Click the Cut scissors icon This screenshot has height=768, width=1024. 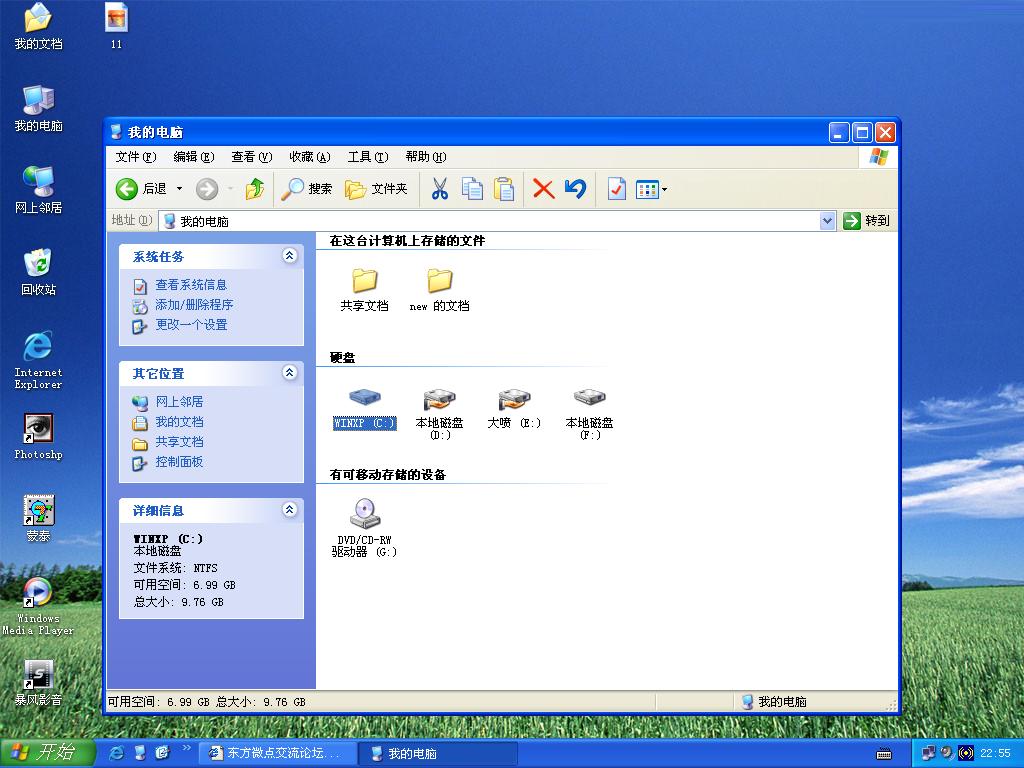pyautogui.click(x=440, y=189)
